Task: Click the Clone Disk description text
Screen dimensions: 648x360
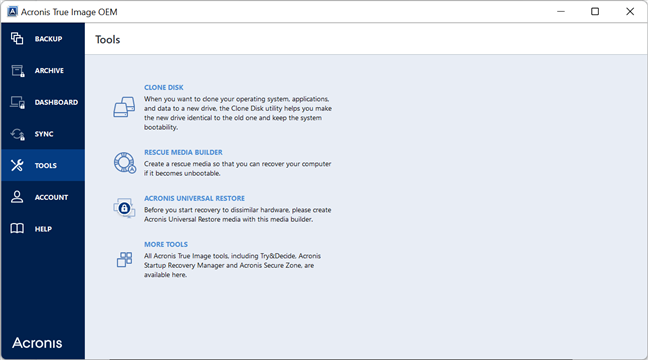Action: (238, 113)
